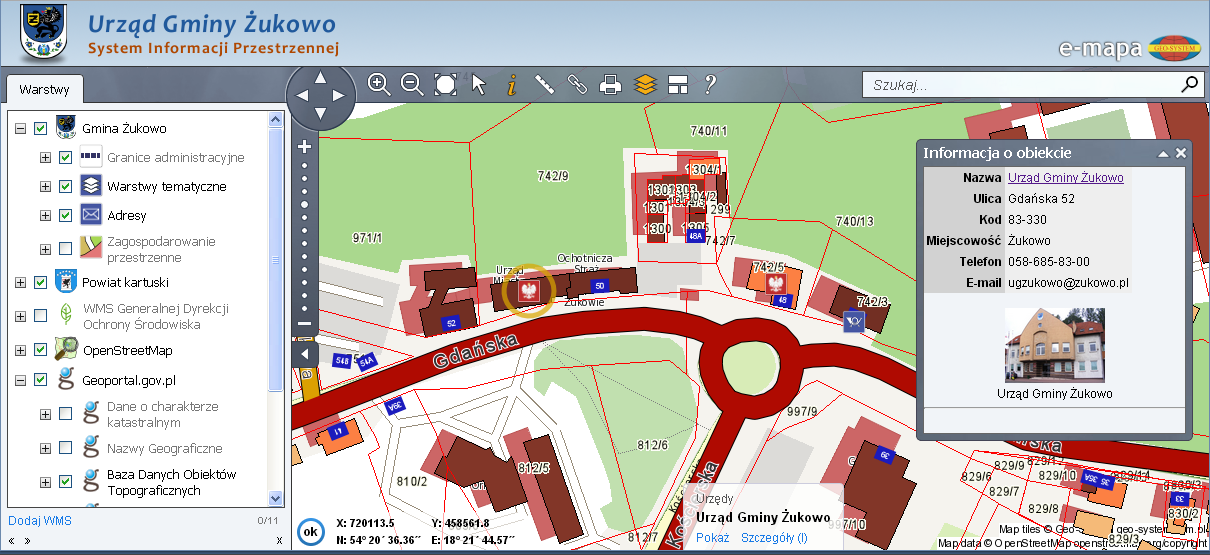Choose the ruler measurement tool
Image resolution: width=1210 pixels, height=555 pixels.
544,84
